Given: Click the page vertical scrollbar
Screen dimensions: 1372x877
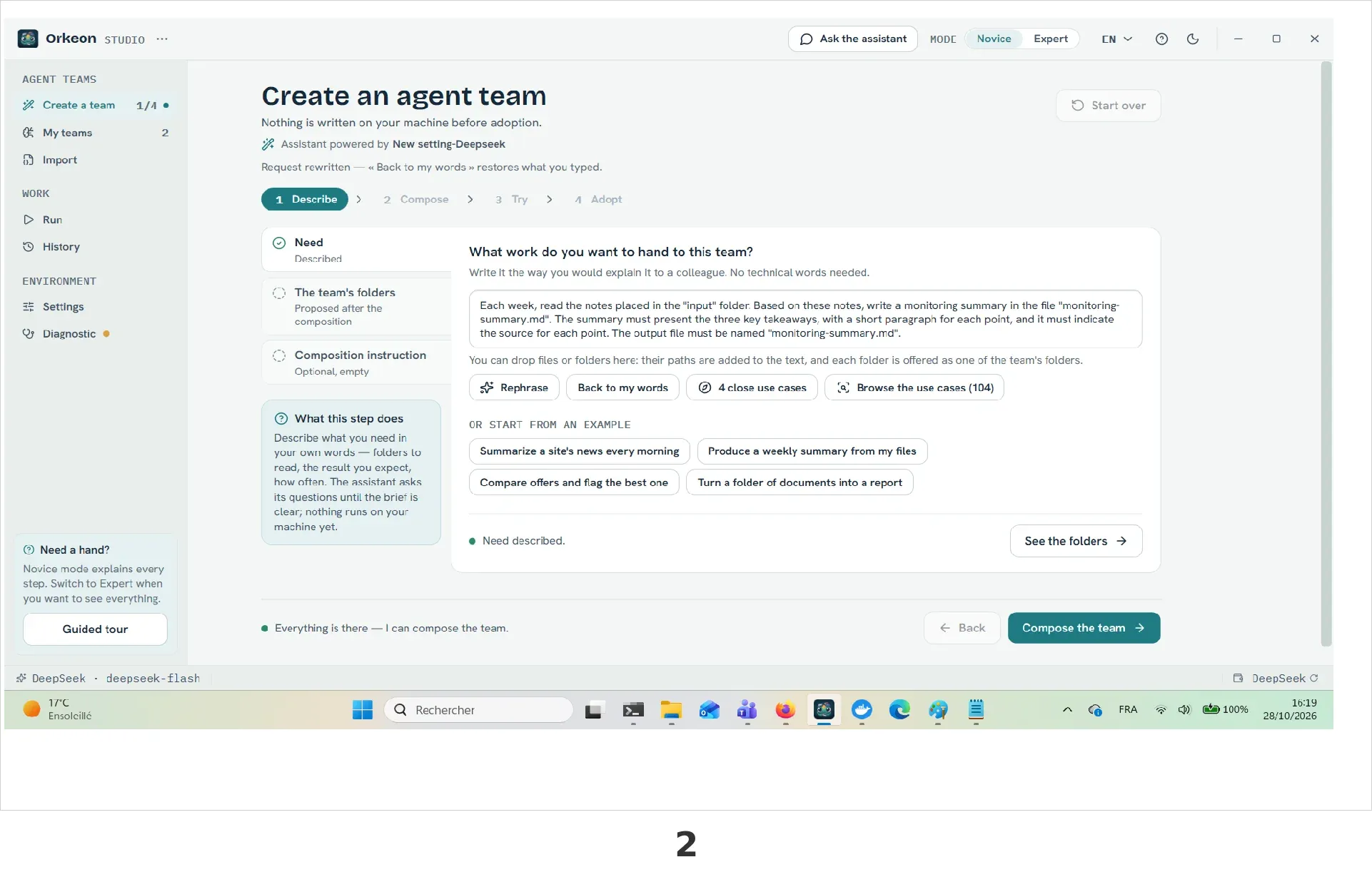Looking at the screenshot, I should (1326, 355).
